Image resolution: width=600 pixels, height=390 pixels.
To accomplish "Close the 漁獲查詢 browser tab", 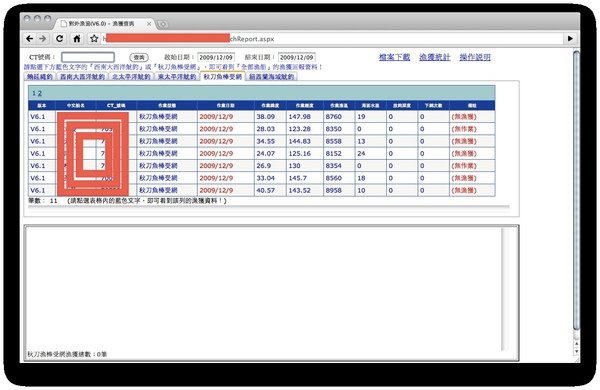I will 149,24.
